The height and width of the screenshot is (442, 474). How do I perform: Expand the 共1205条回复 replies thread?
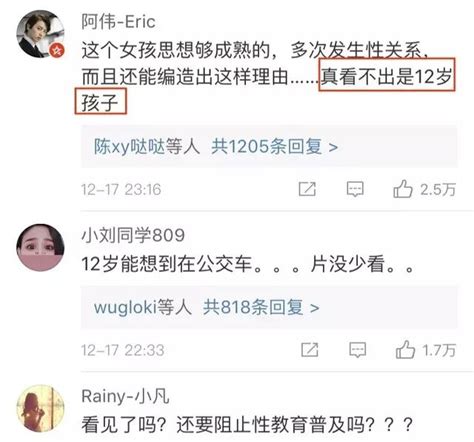point(275,147)
